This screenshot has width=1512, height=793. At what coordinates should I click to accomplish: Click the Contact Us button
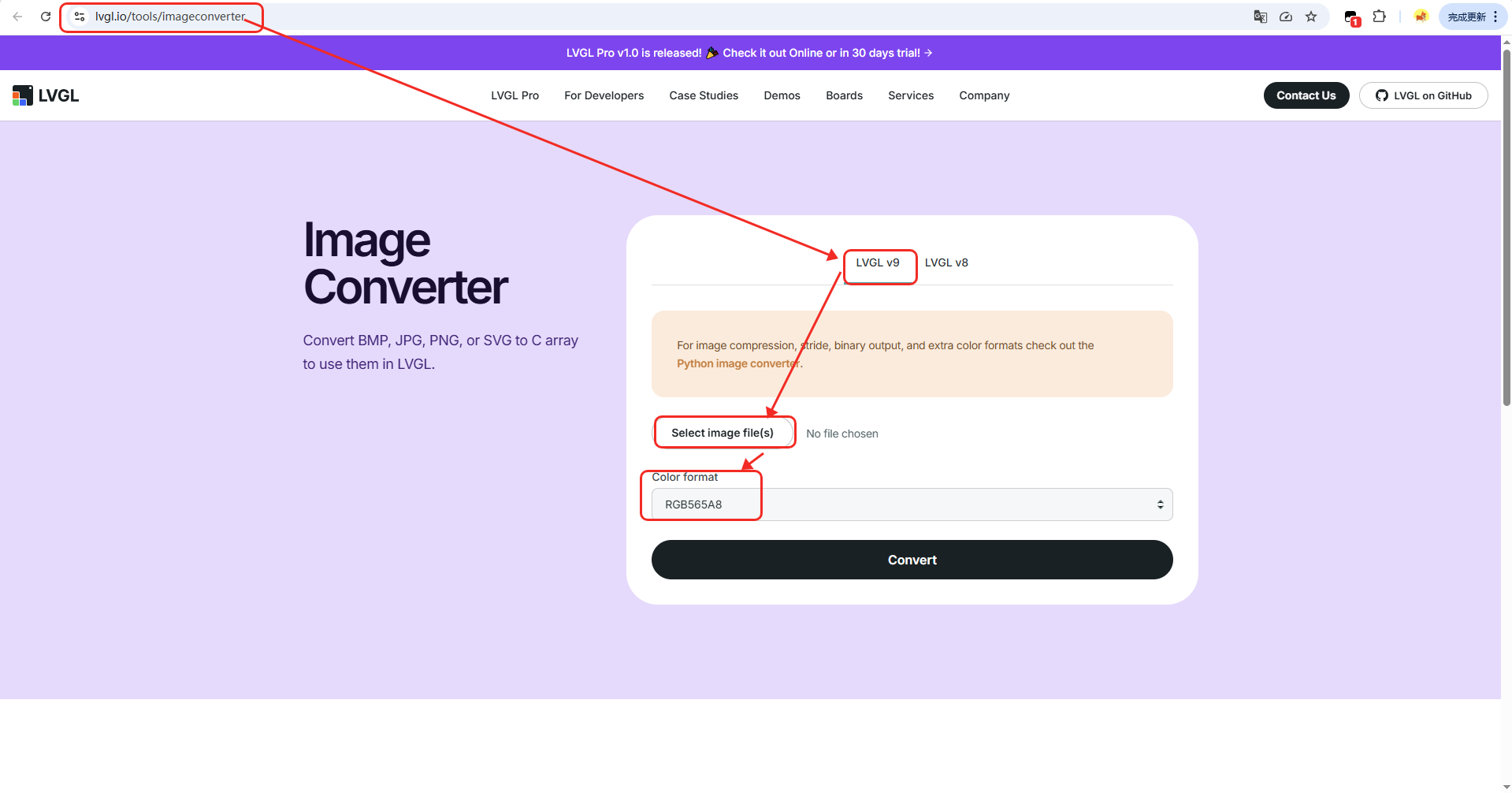1306,95
